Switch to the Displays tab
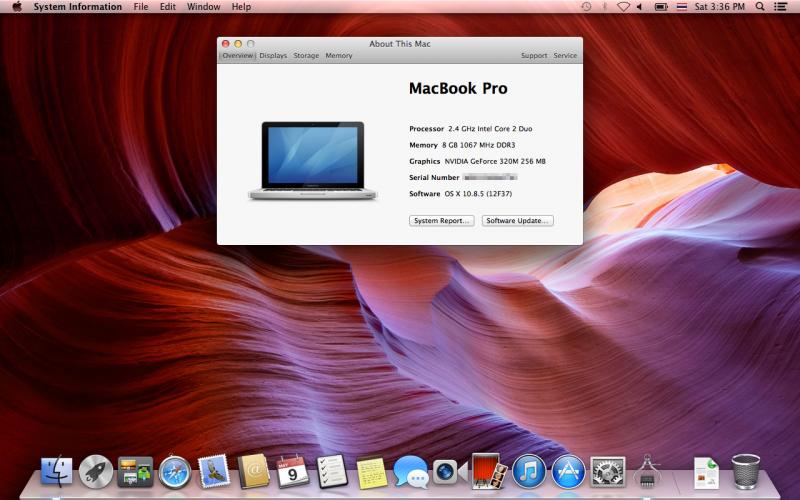The width and height of the screenshot is (800, 500). pyautogui.click(x=273, y=55)
